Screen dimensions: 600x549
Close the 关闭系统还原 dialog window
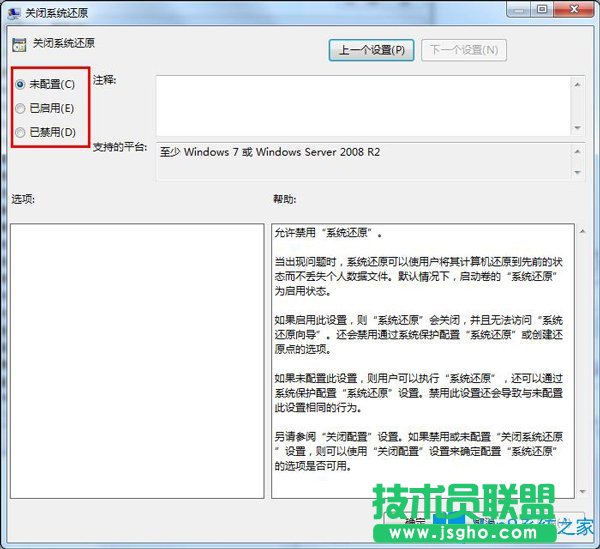coord(574,10)
